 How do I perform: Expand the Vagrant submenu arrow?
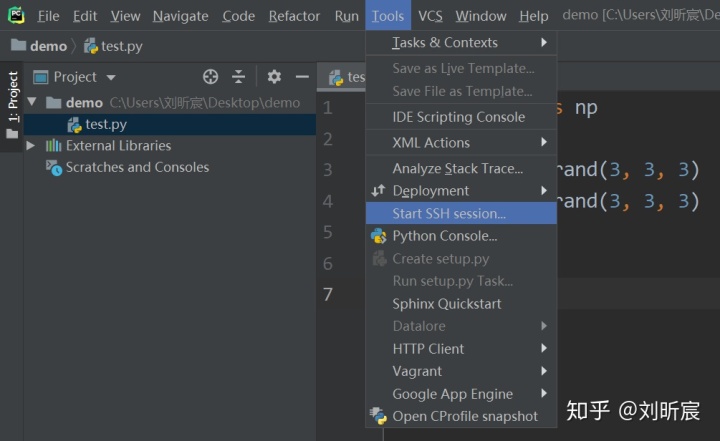point(544,370)
